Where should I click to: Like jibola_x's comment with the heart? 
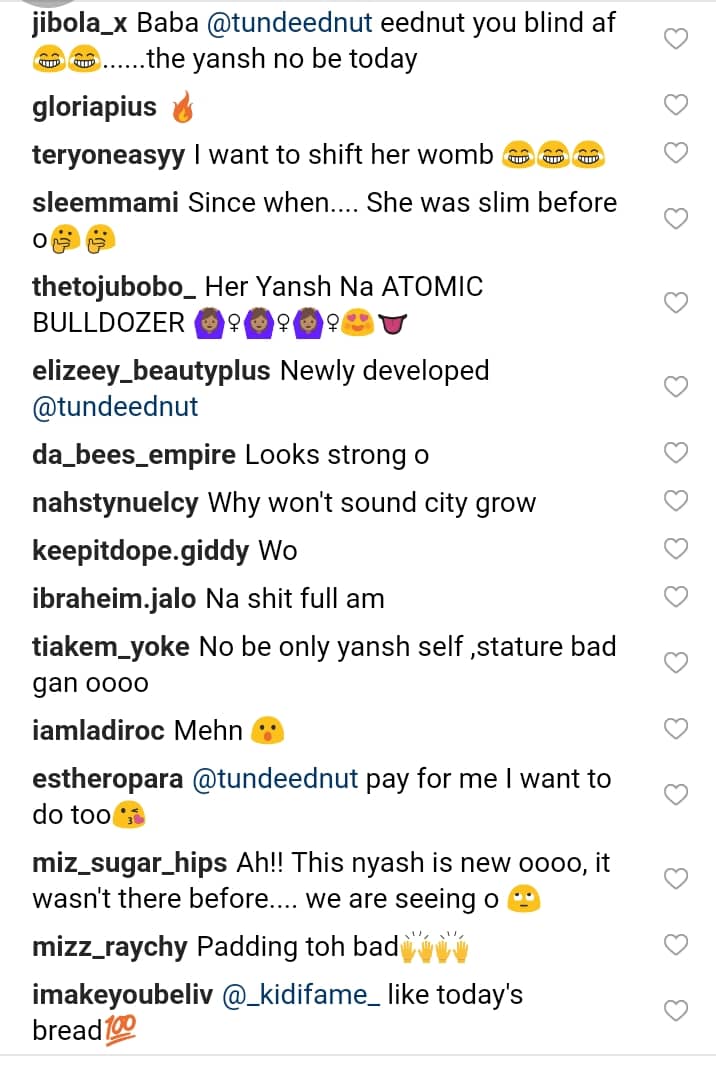point(677,39)
